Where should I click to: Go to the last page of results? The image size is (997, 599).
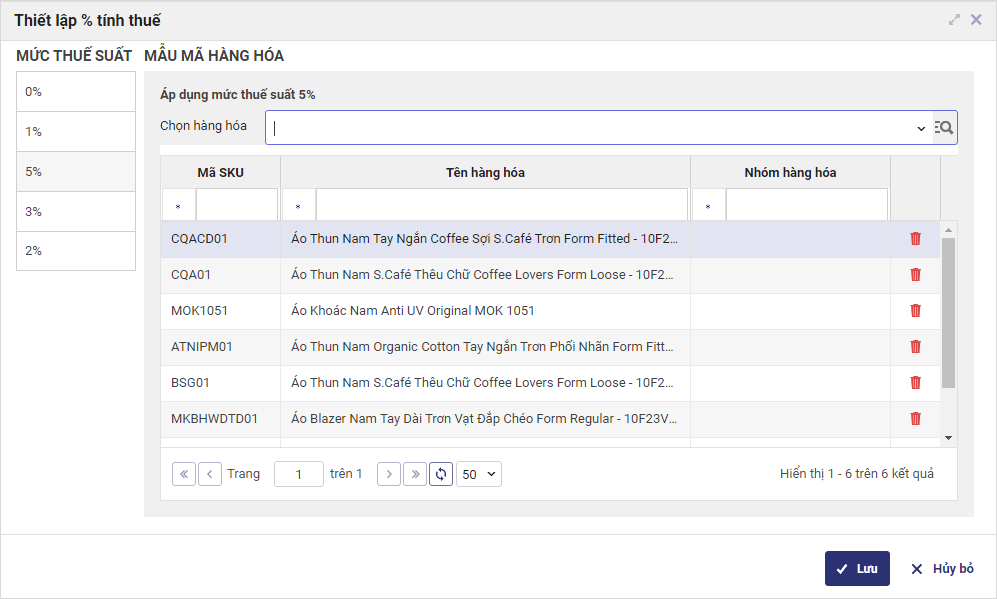coord(415,474)
